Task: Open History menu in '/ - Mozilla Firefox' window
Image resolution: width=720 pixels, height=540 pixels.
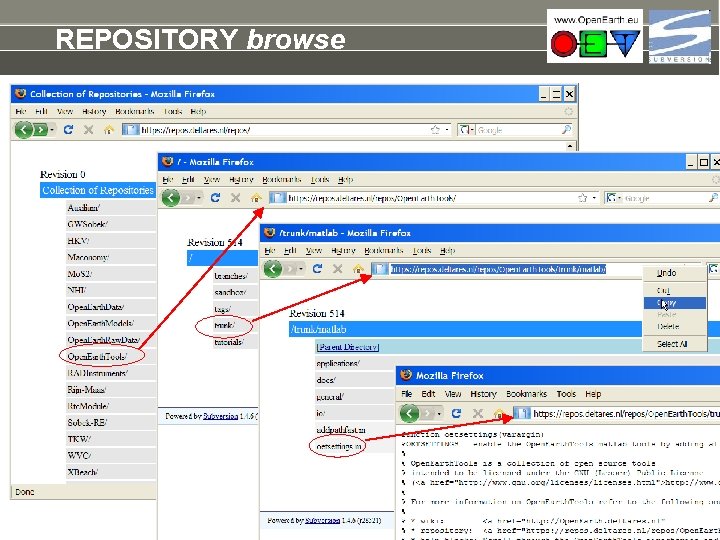Action: (x=241, y=179)
